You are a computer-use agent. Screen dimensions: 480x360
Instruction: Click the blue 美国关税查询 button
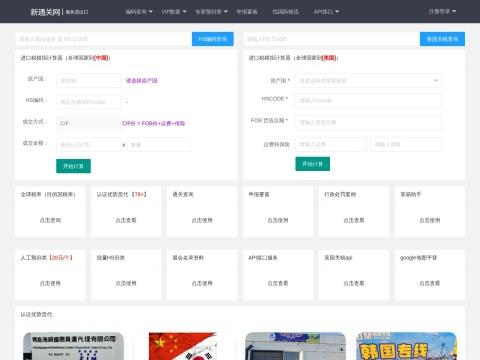pos(442,39)
